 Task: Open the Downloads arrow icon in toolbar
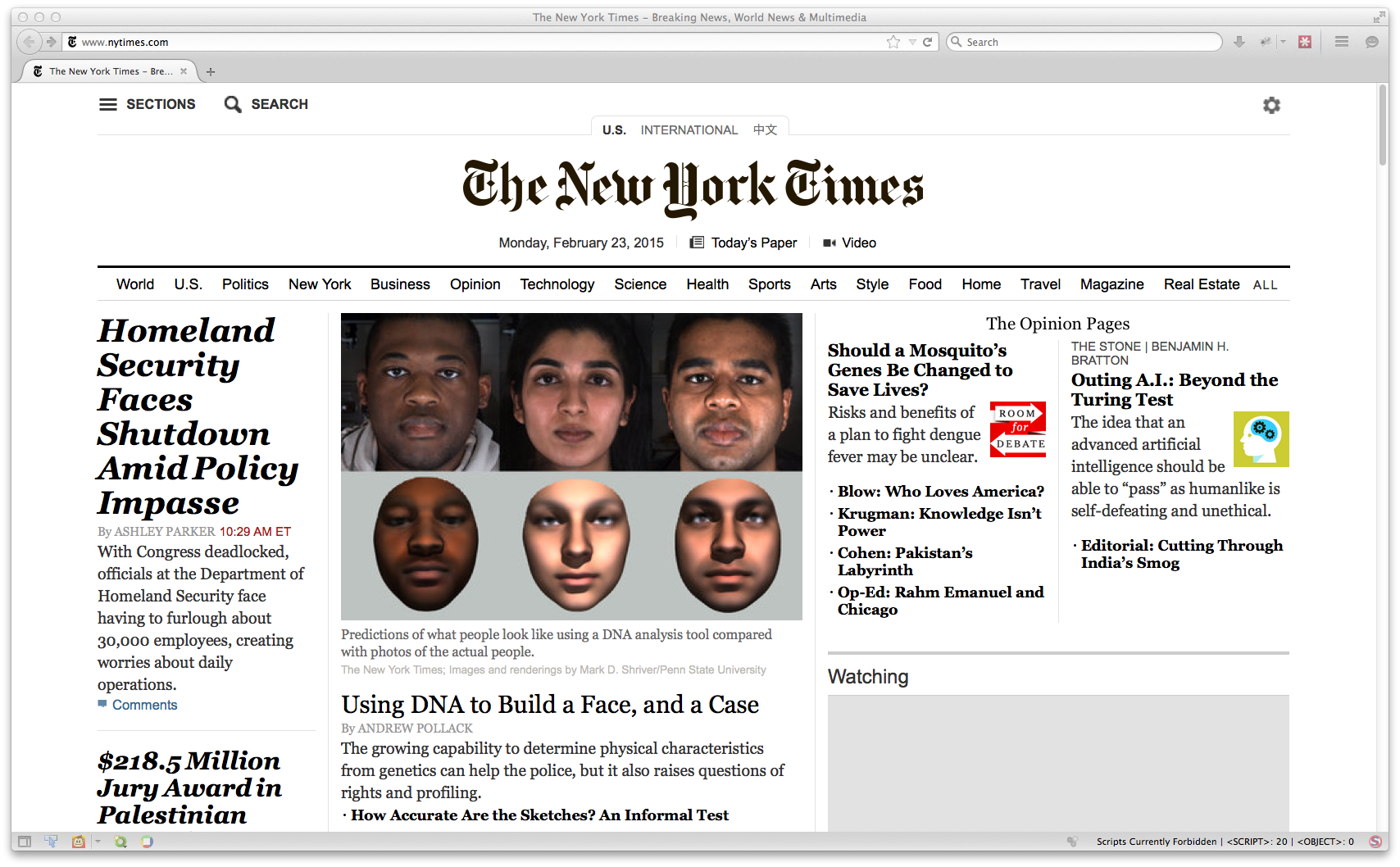click(1239, 42)
